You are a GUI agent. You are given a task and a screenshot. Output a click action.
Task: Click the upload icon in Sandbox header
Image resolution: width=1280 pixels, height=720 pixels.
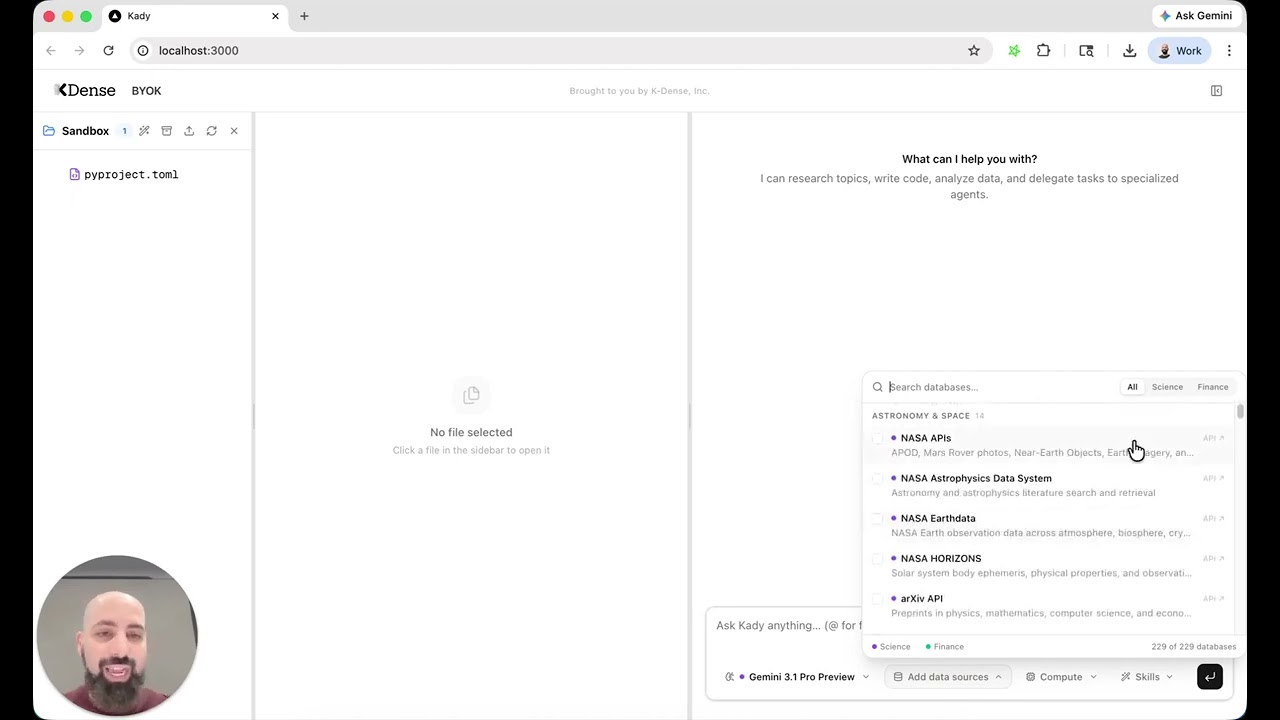coord(189,131)
